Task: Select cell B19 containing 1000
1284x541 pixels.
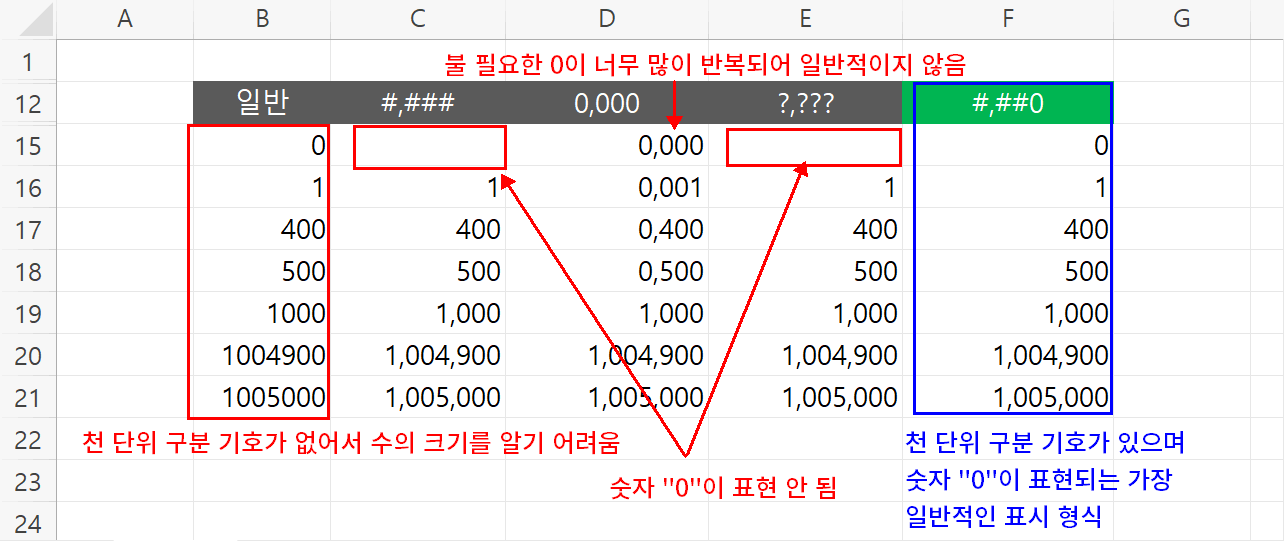Action: tap(262, 313)
